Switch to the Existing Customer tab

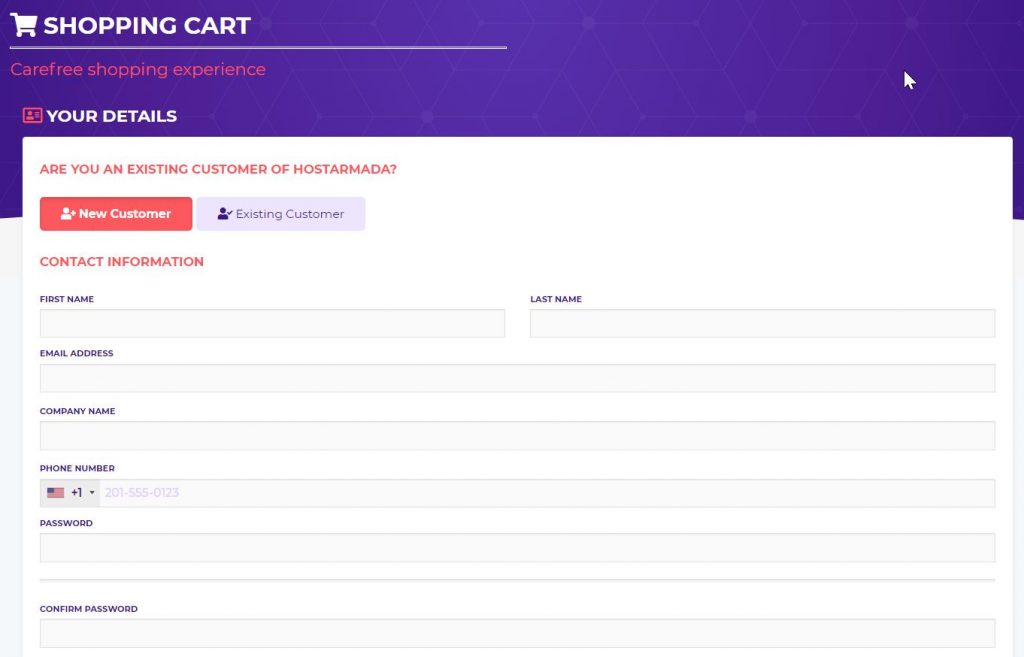281,214
